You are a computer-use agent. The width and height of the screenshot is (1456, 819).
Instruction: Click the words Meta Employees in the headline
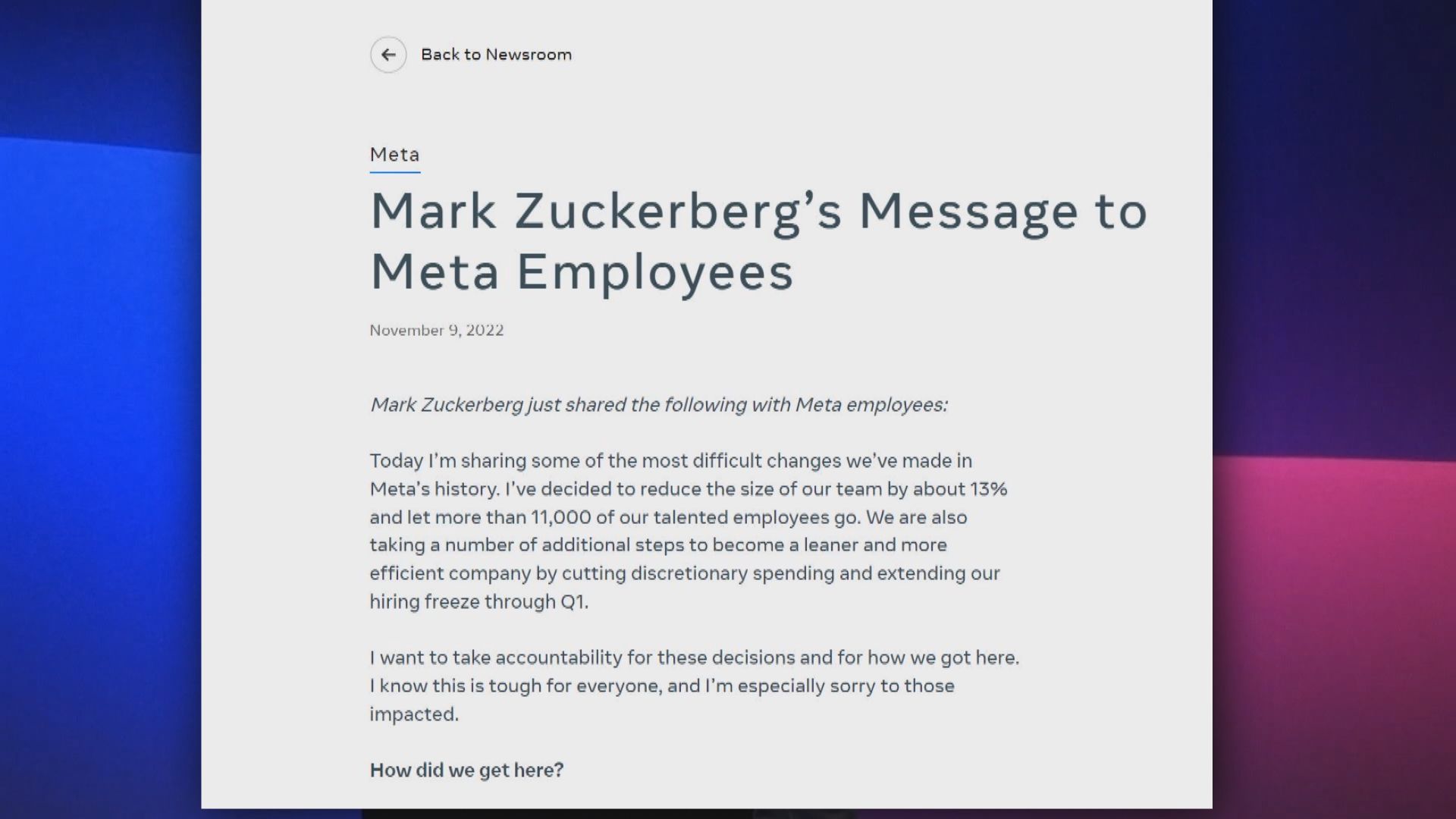point(581,271)
